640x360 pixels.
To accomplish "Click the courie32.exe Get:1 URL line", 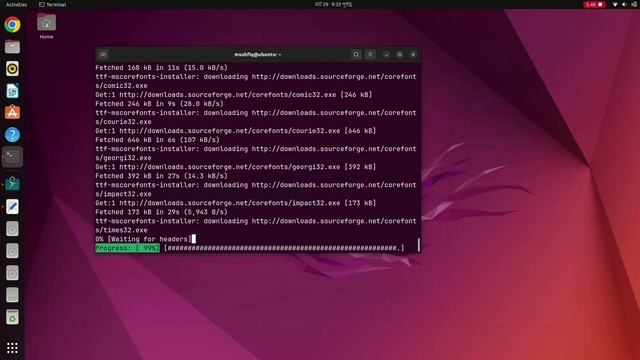I will (x=236, y=131).
